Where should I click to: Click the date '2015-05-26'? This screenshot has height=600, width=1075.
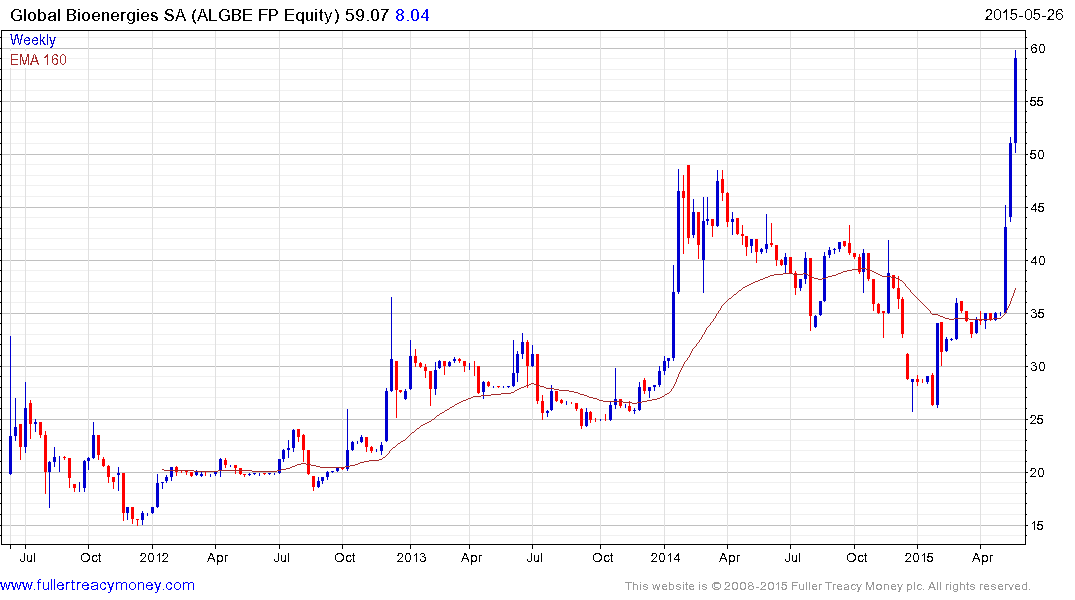[x=1024, y=15]
